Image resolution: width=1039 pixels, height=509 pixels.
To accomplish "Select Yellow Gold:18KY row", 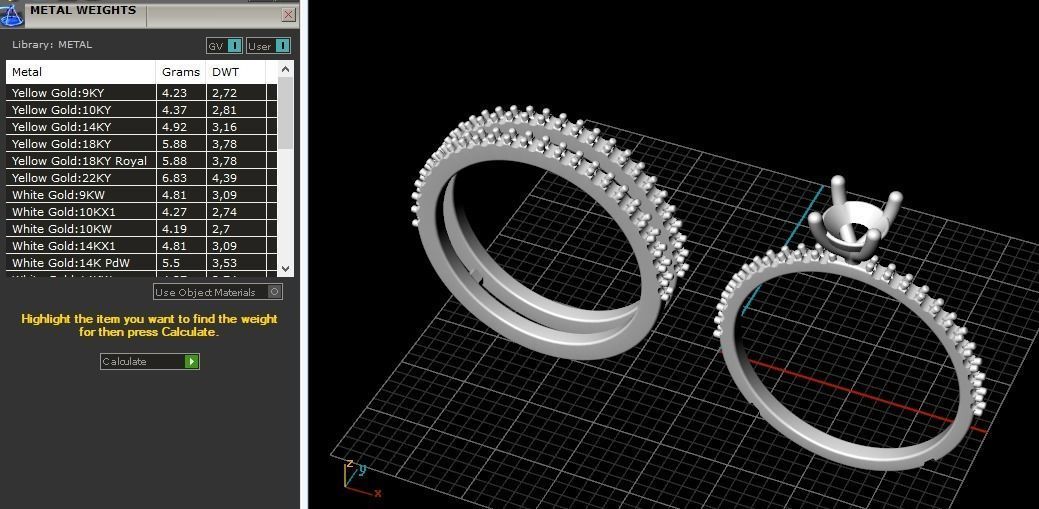I will pyautogui.click(x=141, y=144).
